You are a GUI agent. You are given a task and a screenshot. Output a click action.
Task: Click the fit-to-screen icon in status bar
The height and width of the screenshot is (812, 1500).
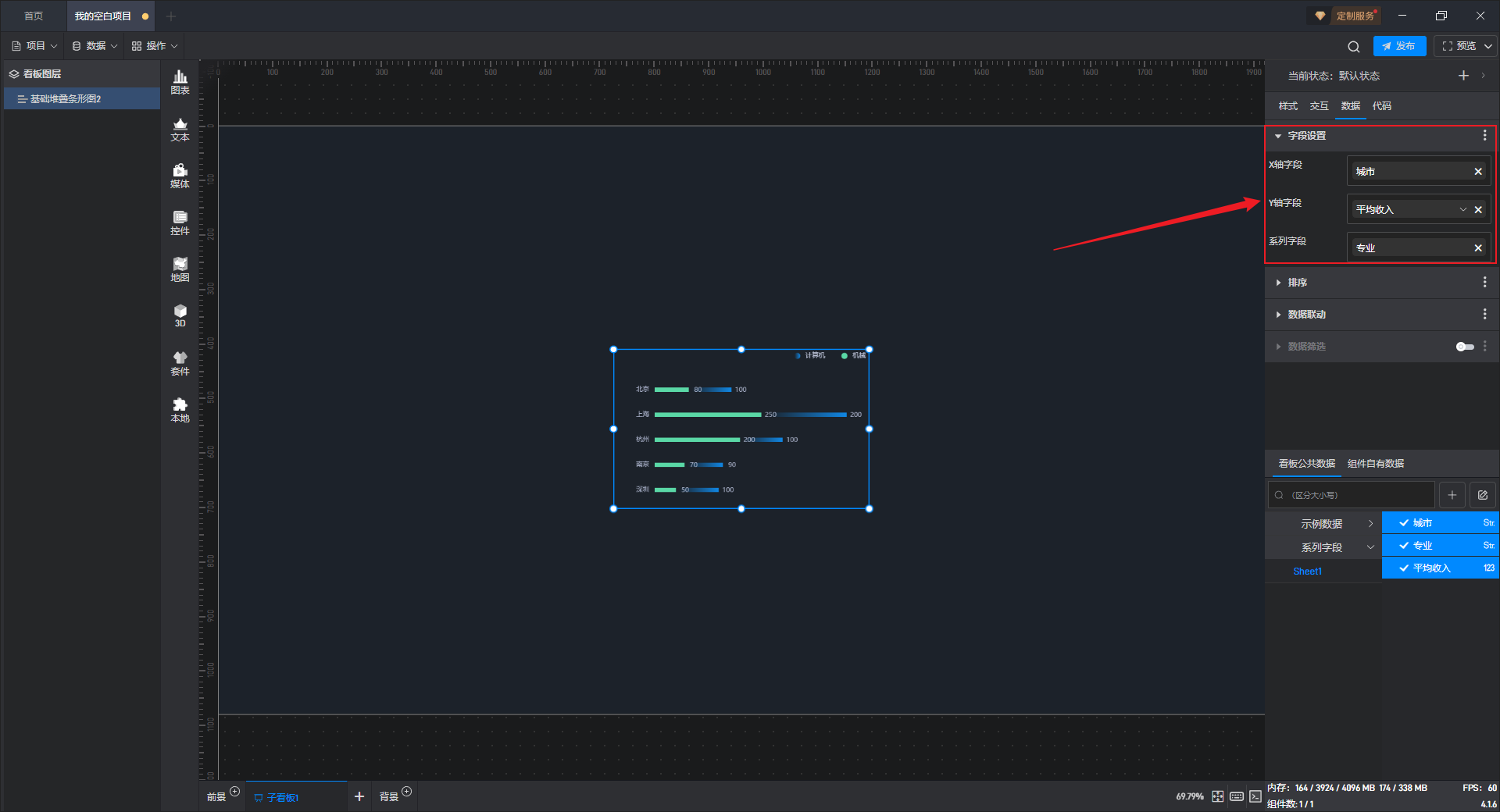point(1218,796)
